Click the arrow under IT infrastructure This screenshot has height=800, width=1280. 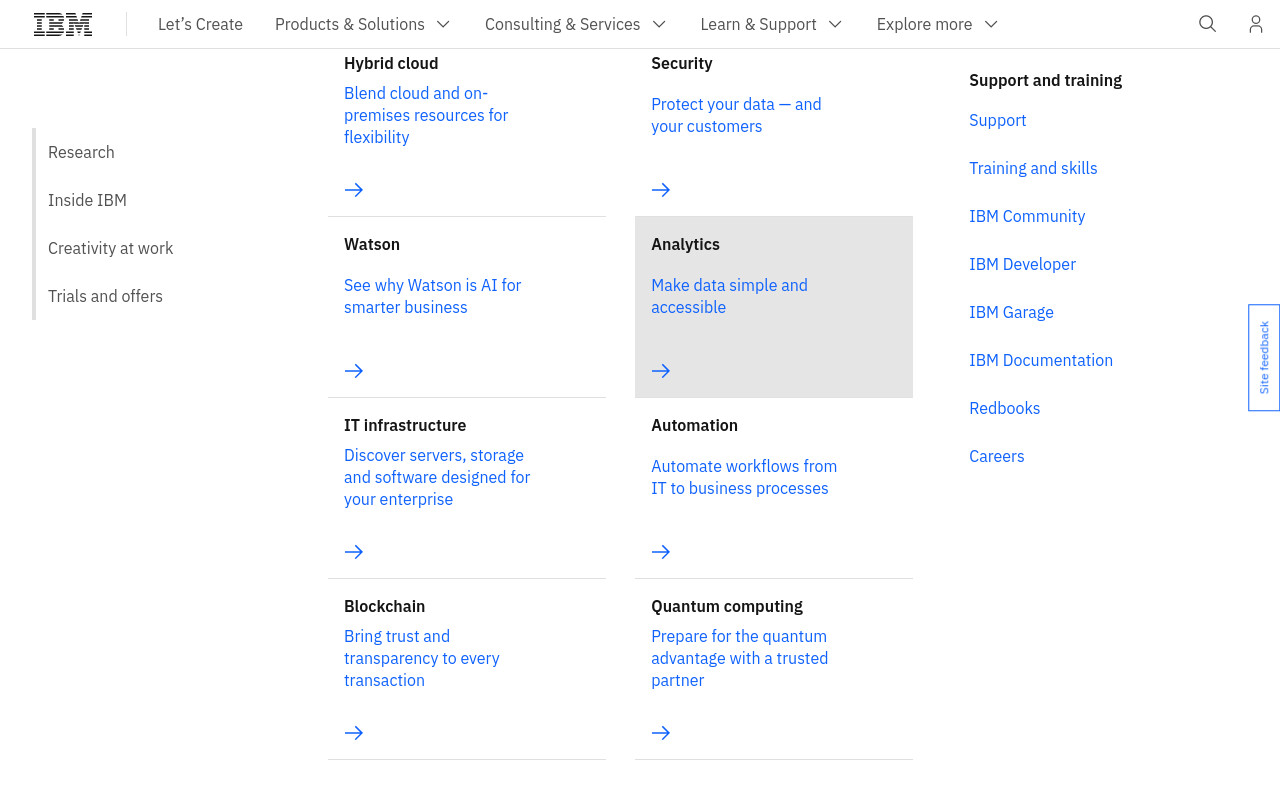point(354,552)
